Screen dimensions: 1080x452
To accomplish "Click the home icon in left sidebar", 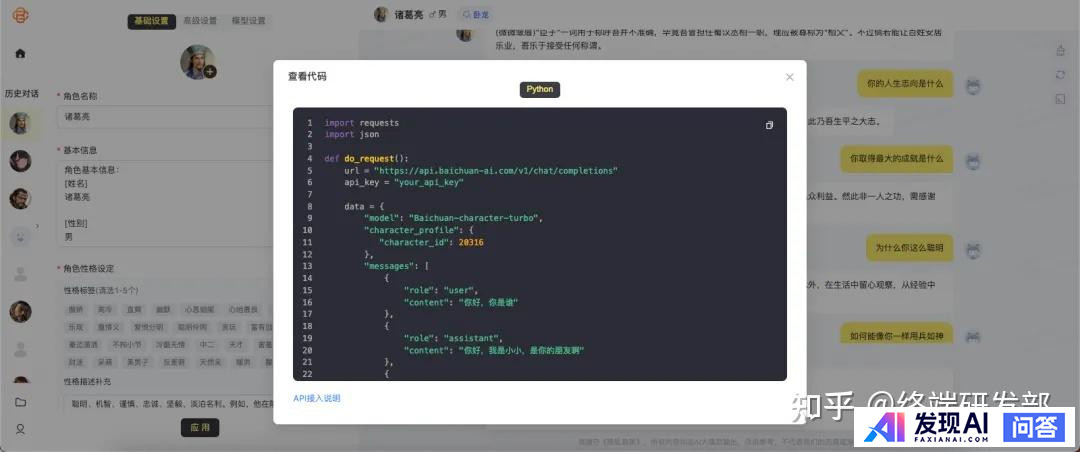I will click(x=20, y=53).
